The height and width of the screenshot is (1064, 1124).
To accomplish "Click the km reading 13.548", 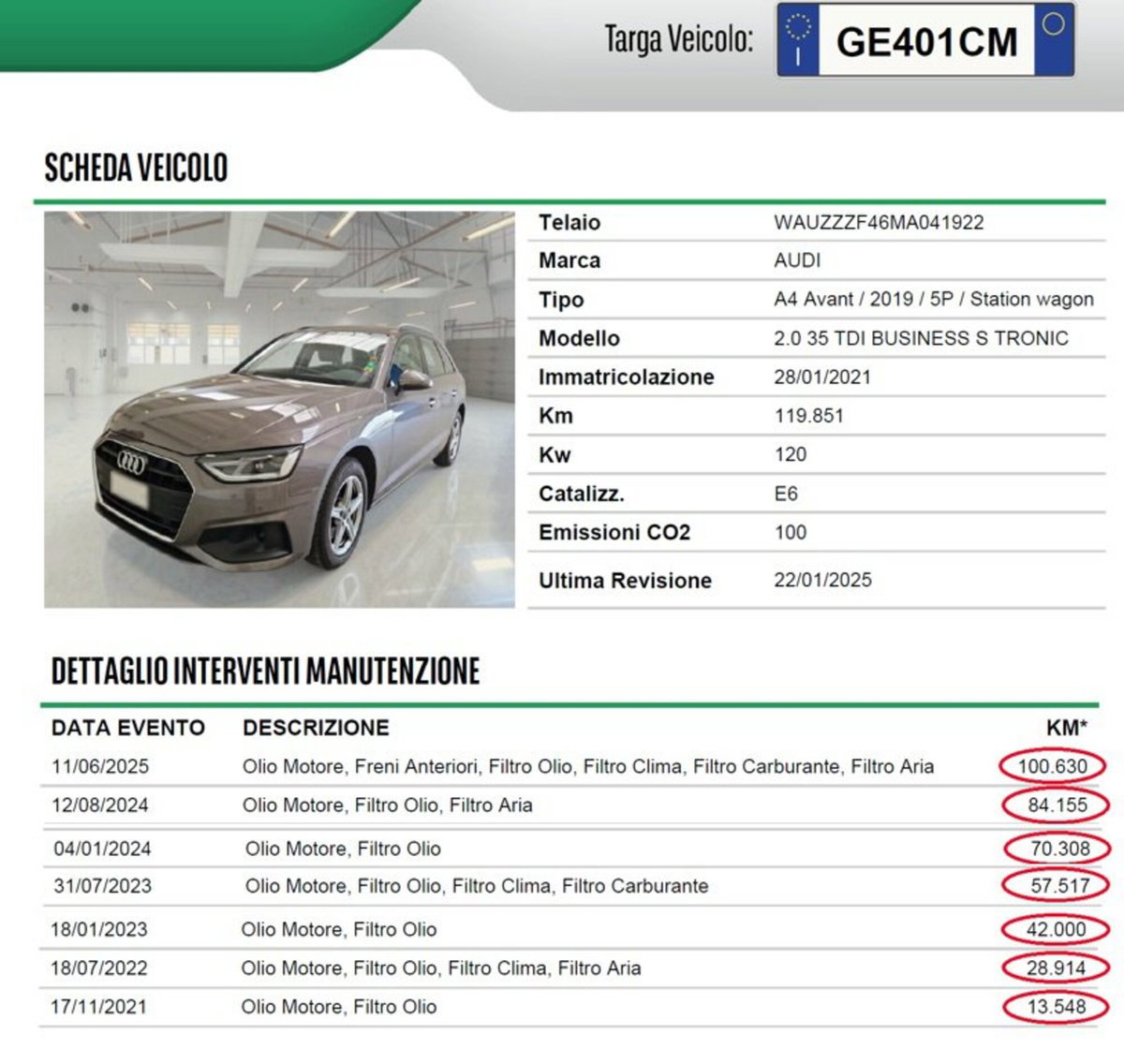I will point(1057,1007).
